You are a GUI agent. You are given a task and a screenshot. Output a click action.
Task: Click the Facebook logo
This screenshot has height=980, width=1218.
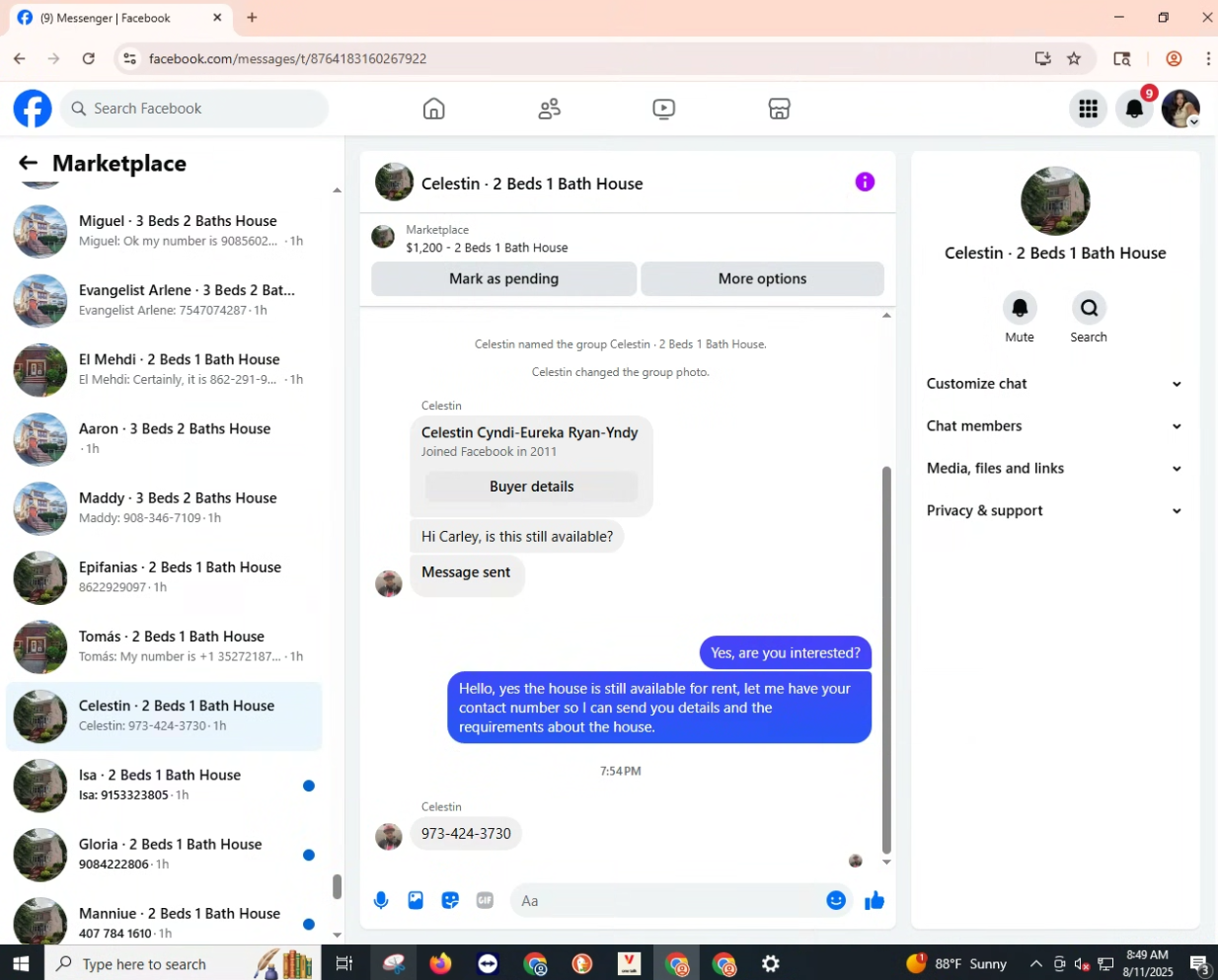click(x=33, y=109)
